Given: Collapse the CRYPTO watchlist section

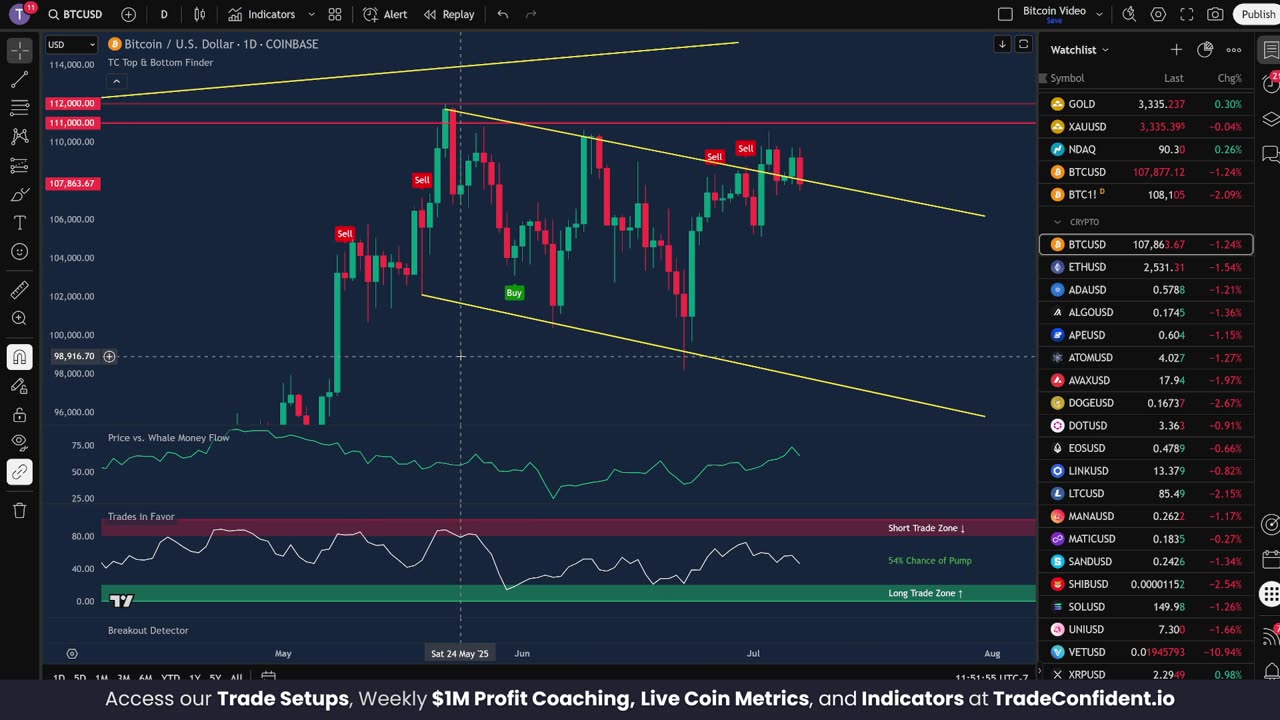Looking at the screenshot, I should coord(1057,222).
